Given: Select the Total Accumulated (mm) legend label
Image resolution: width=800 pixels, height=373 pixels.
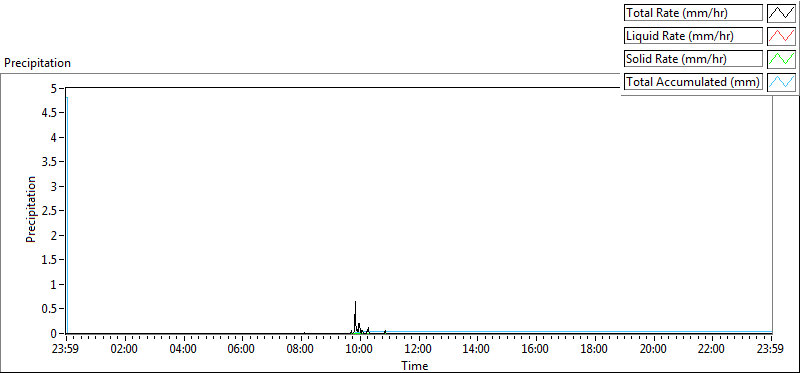Looking at the screenshot, I should (693, 82).
